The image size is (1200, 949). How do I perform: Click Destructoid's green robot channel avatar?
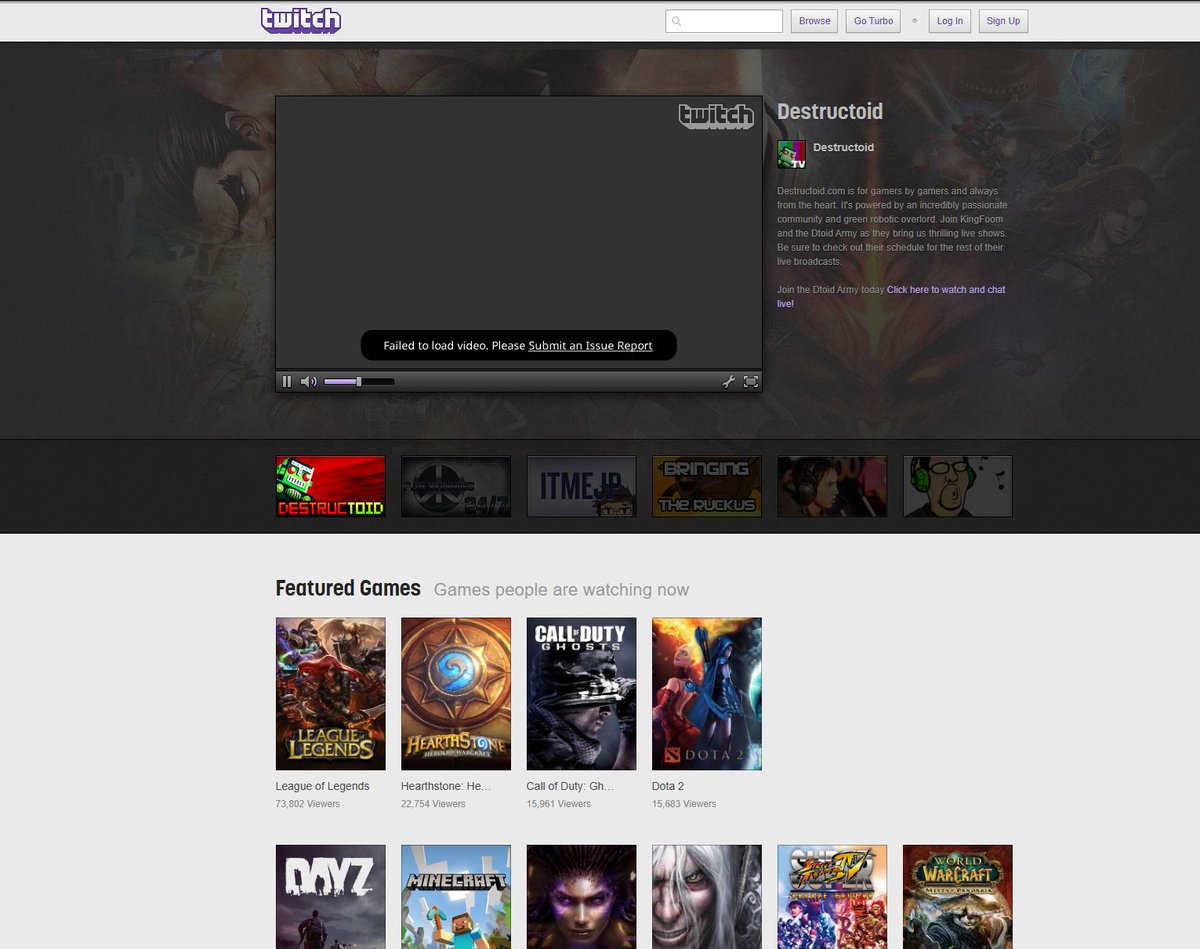[x=789, y=154]
